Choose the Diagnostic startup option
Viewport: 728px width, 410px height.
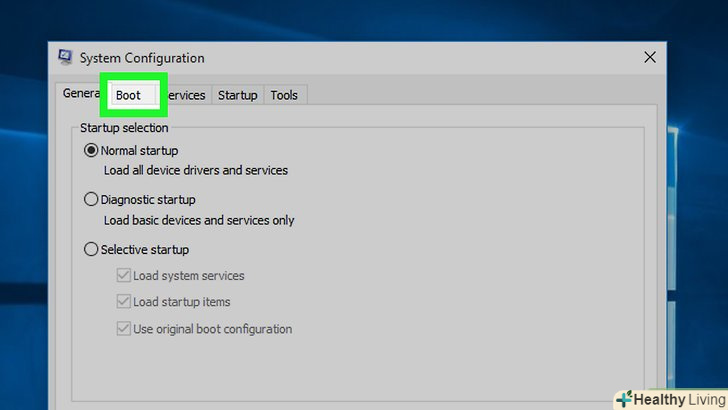[x=92, y=200]
